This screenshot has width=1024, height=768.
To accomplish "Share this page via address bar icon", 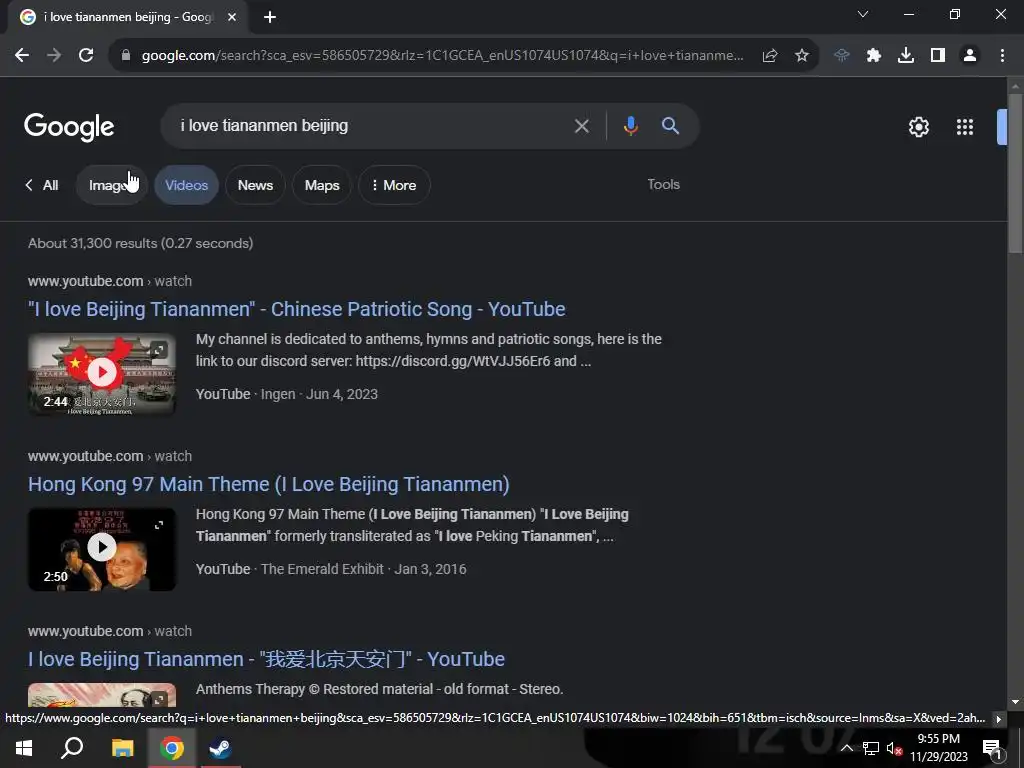I will click(x=770, y=56).
